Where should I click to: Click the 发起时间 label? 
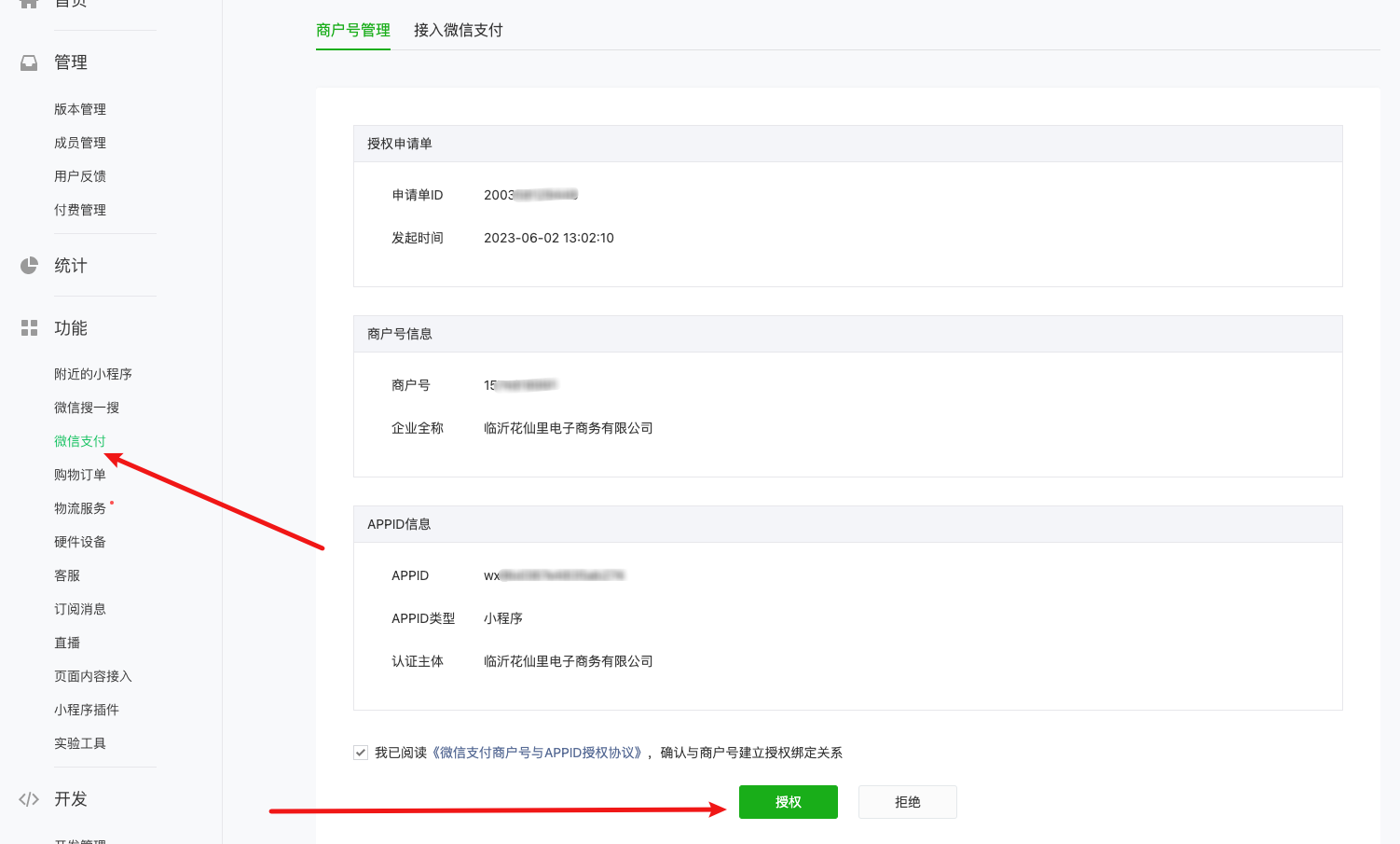tap(418, 238)
